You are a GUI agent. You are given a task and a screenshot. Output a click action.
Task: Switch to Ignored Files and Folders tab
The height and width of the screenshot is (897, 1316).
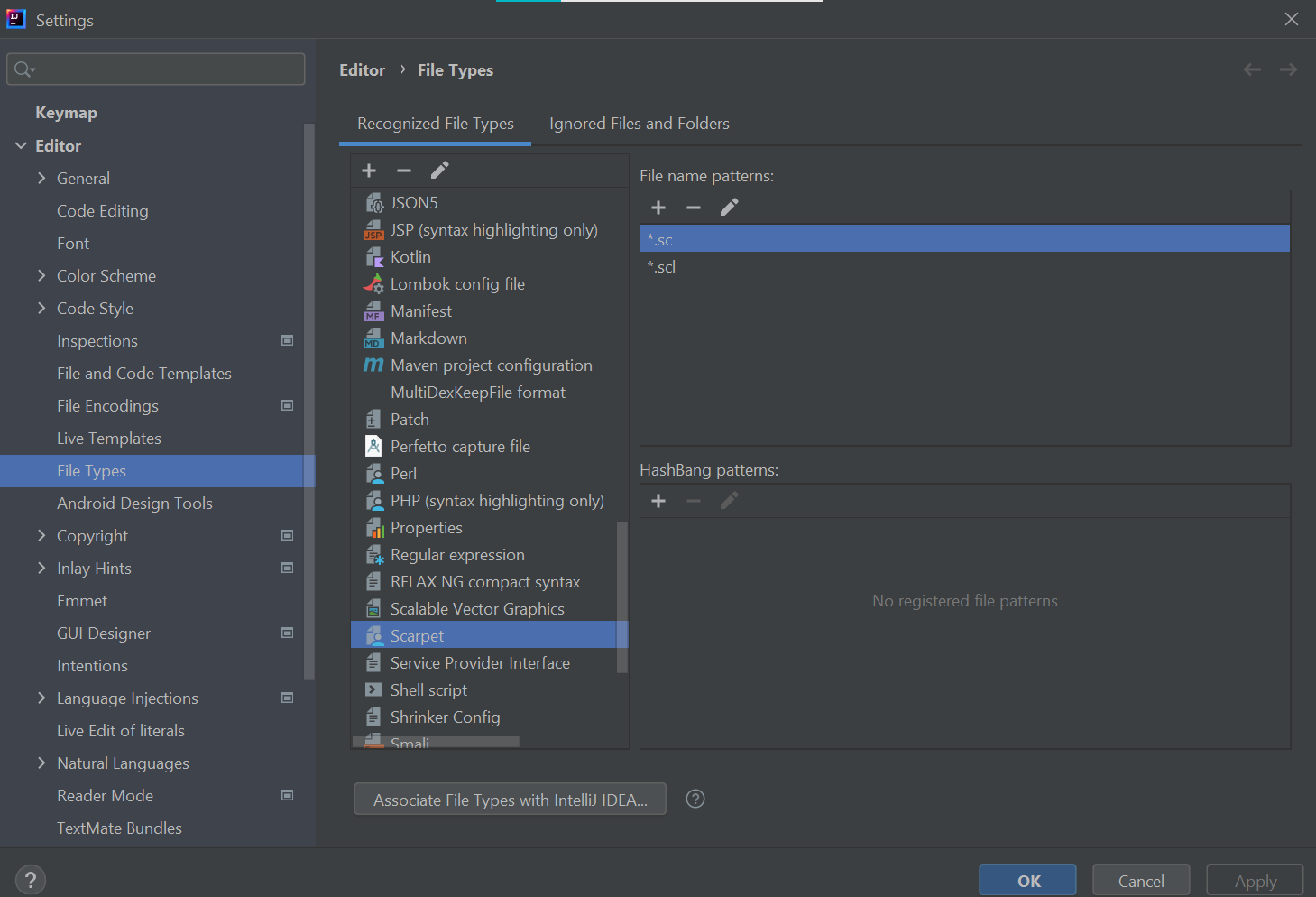point(640,124)
